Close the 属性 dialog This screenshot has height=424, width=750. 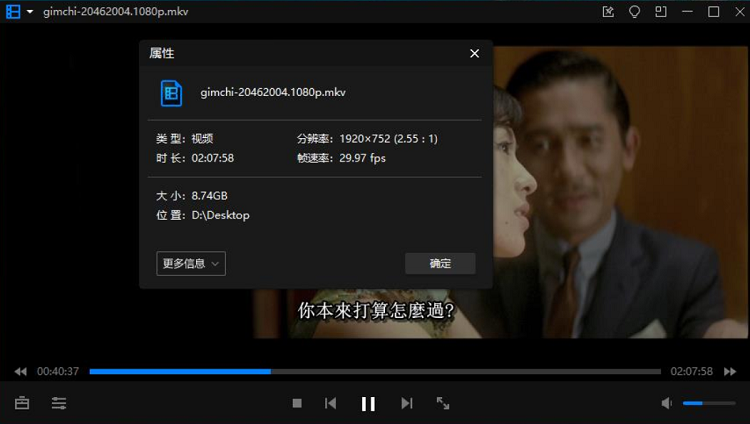pos(474,53)
